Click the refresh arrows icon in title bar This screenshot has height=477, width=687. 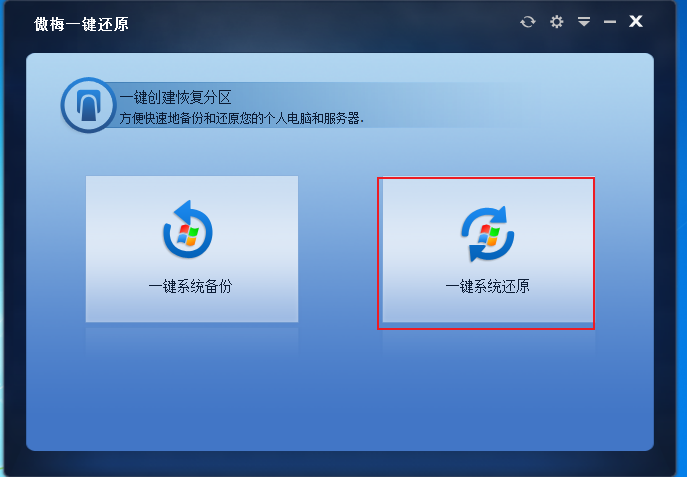point(528,21)
